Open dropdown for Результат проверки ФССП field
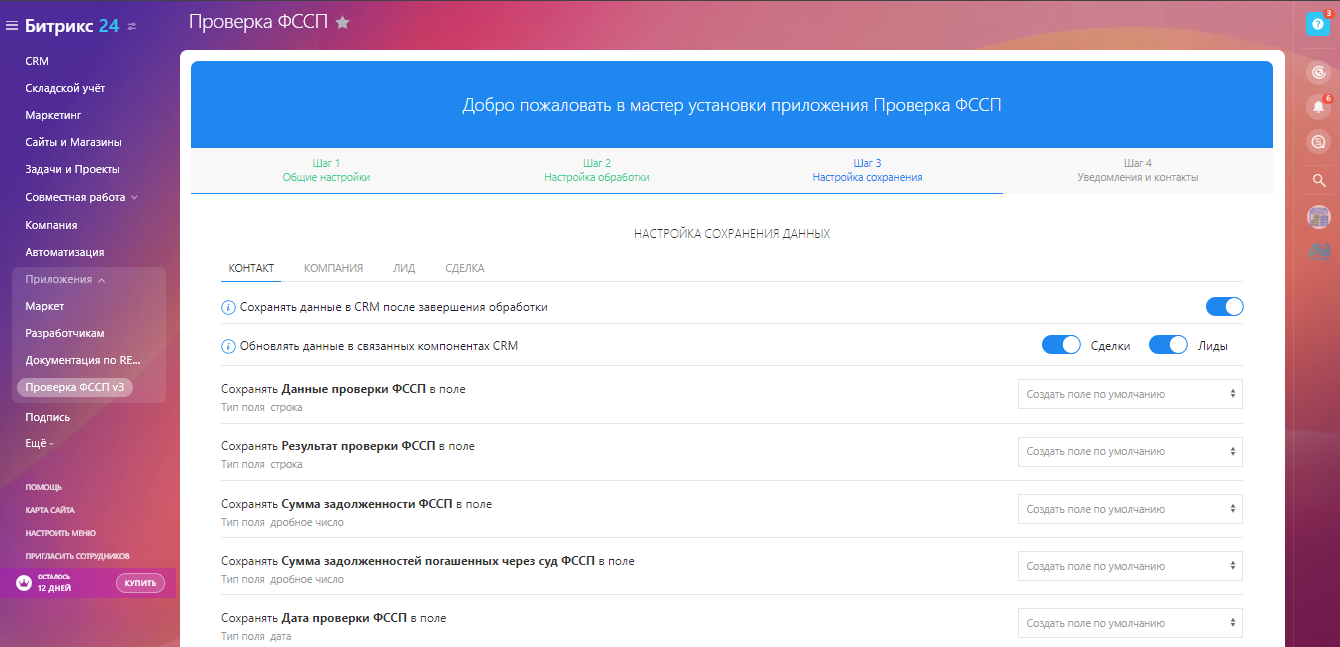Image resolution: width=1340 pixels, height=647 pixels. [x=1130, y=451]
